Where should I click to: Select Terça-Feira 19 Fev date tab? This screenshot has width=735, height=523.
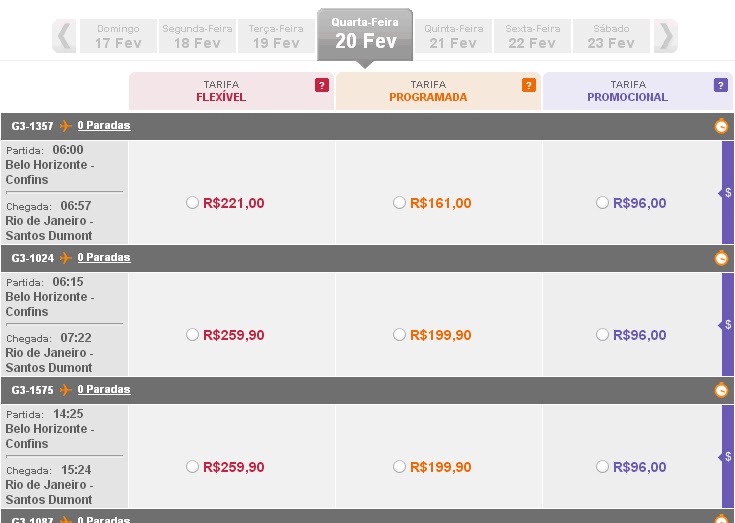point(276,37)
